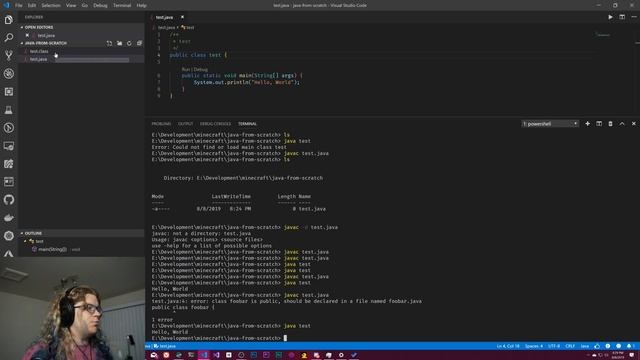Screen dimensions: 640x360
Task: Close the test.java editor tab
Action: (x=182, y=17)
